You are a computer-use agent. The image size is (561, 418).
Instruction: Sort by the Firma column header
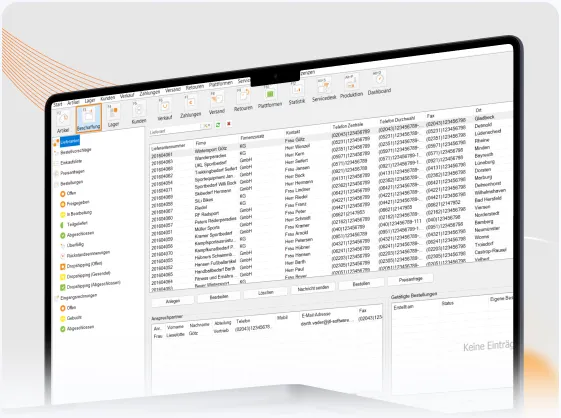[x=200, y=143]
